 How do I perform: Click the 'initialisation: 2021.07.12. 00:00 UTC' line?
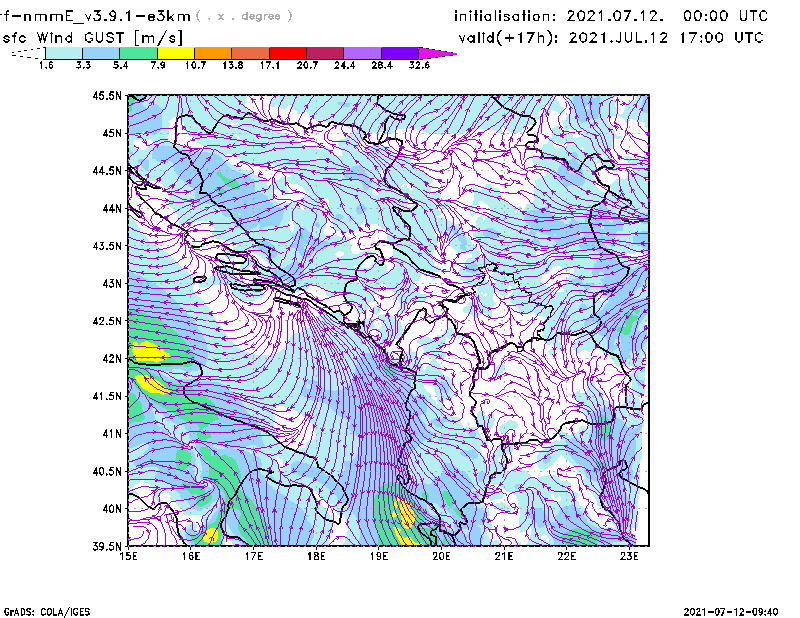point(611,16)
